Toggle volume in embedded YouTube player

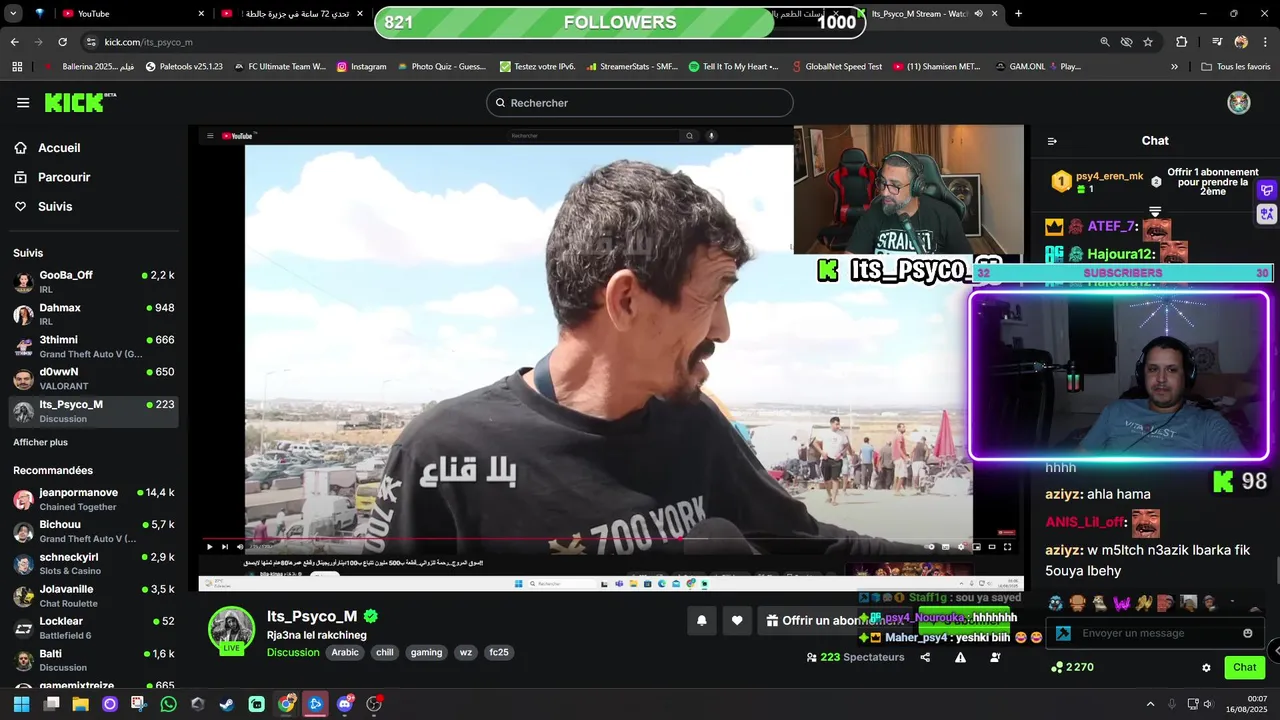point(239,546)
